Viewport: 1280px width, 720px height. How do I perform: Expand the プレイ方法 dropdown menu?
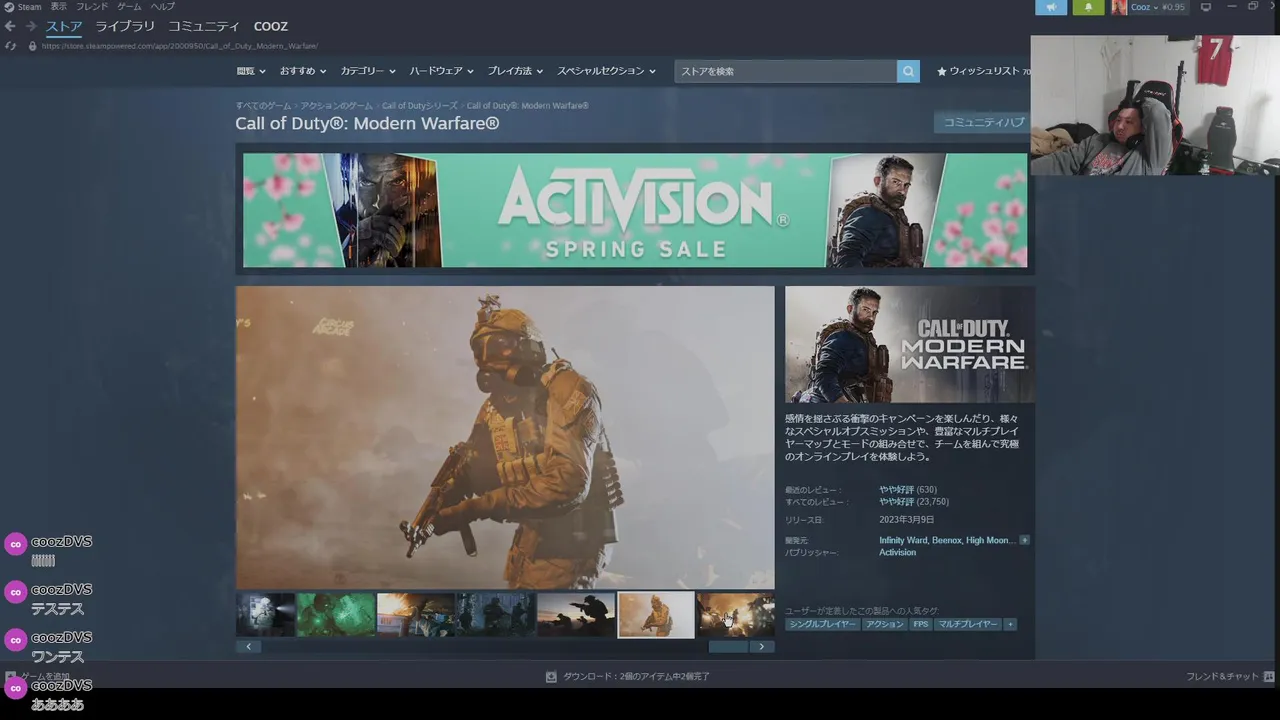(515, 71)
